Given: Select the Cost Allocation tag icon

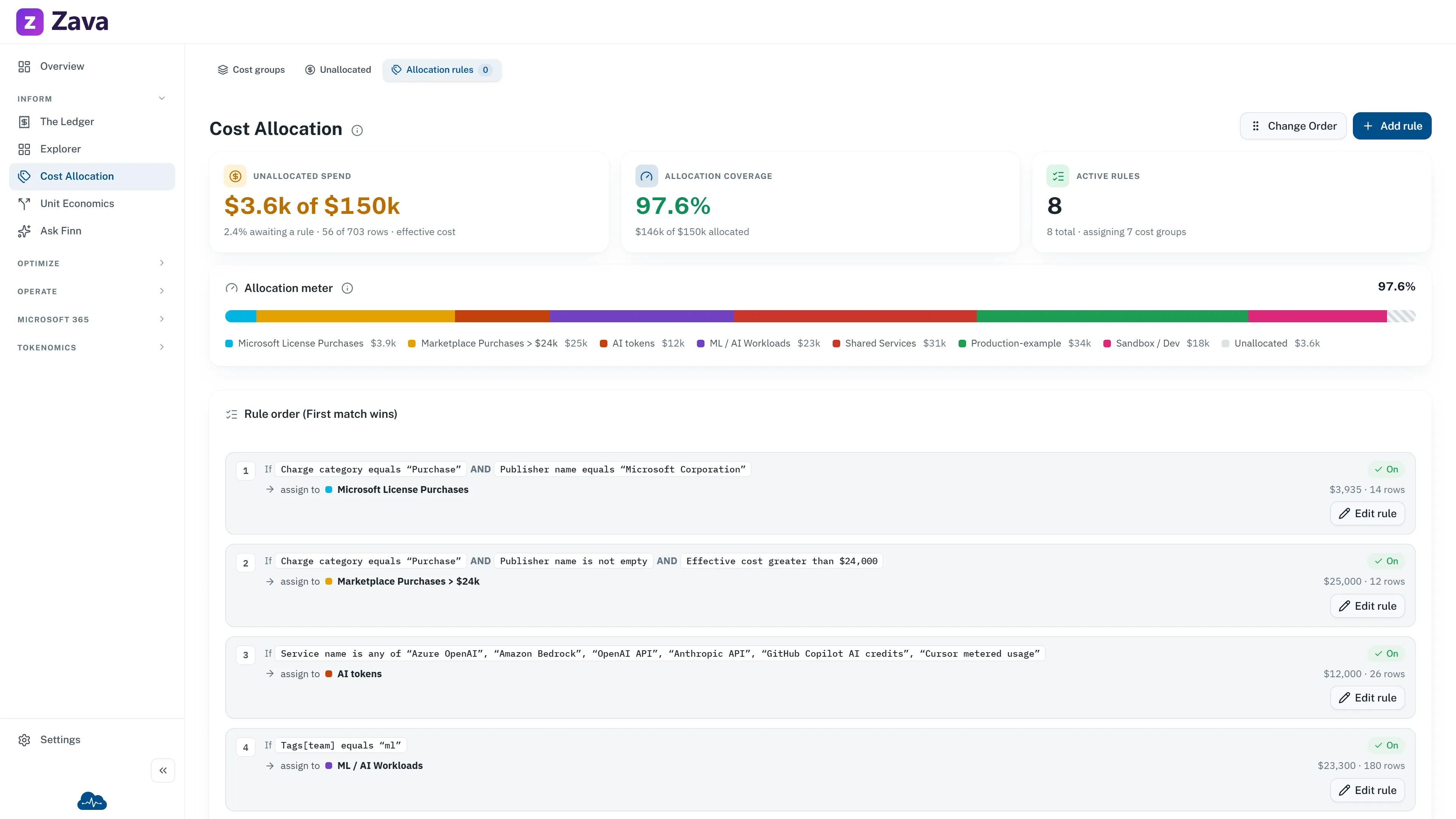Looking at the screenshot, I should tap(24, 176).
